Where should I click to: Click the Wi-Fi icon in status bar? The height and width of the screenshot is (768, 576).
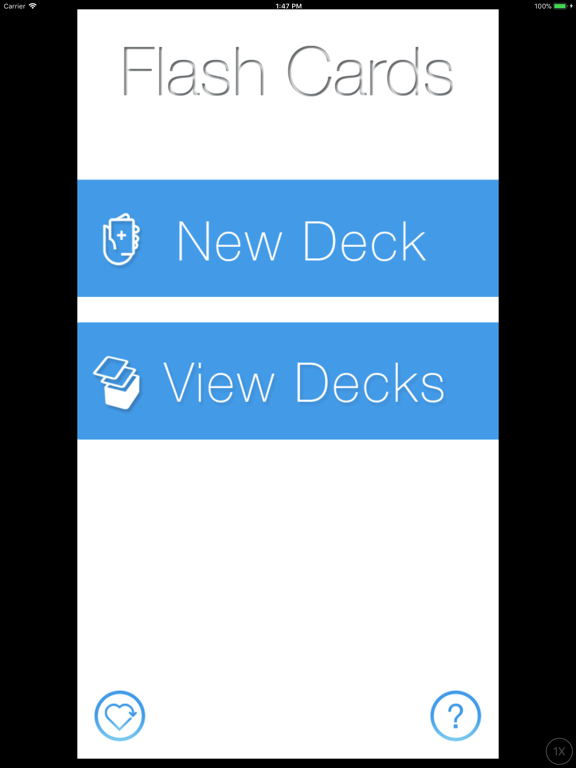tap(33, 6)
